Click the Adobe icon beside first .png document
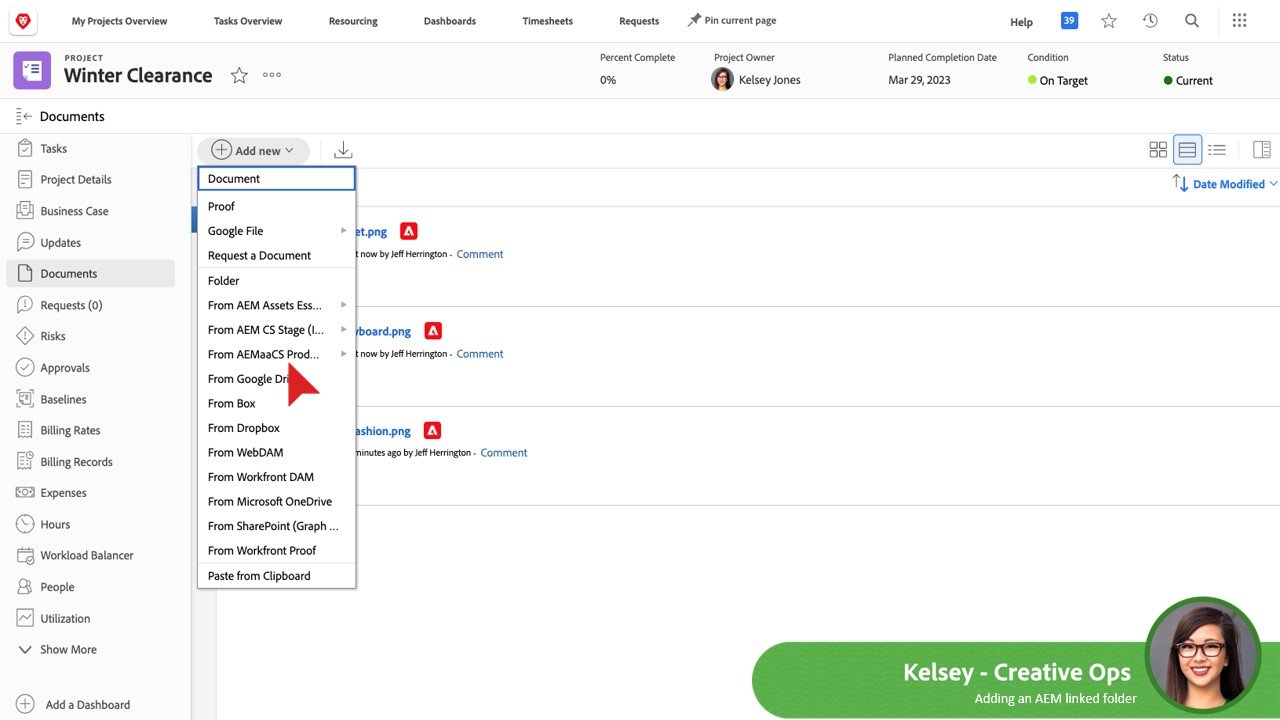The width and height of the screenshot is (1280, 720). pyautogui.click(x=409, y=231)
